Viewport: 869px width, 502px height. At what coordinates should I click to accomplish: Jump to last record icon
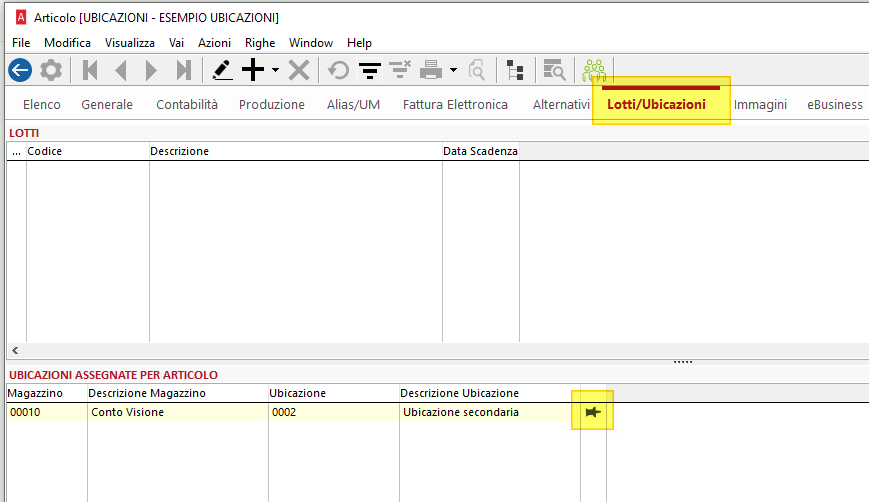click(183, 70)
